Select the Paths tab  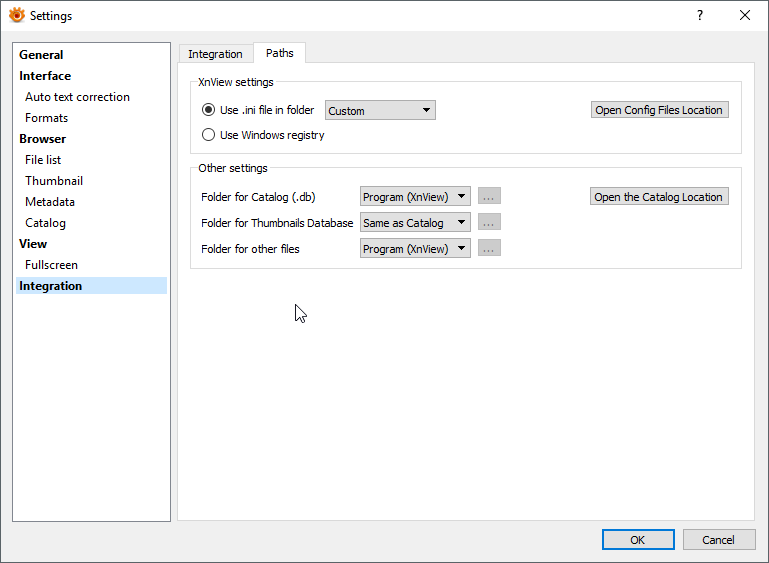click(x=280, y=53)
